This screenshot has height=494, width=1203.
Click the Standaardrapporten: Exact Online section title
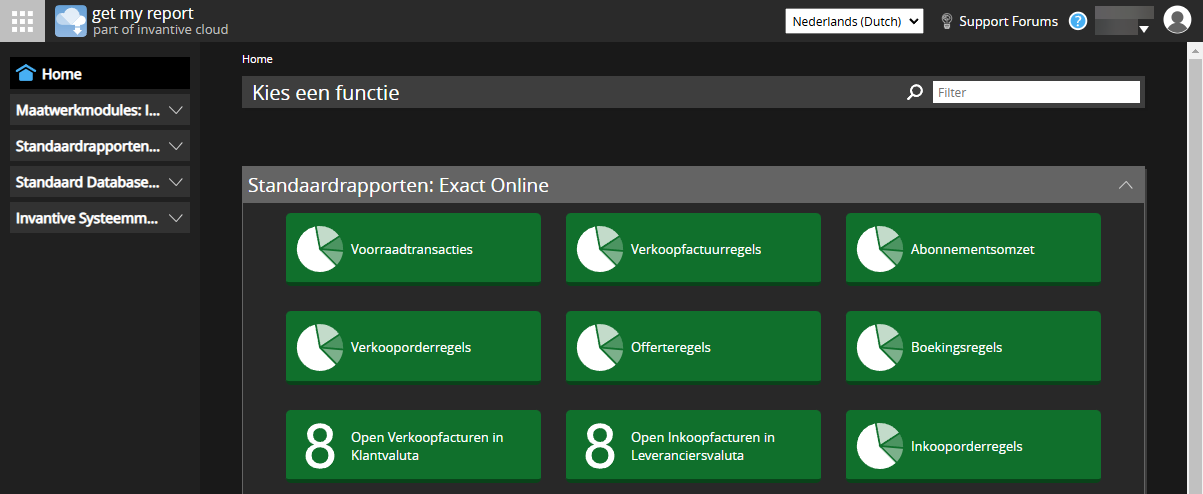coord(398,185)
